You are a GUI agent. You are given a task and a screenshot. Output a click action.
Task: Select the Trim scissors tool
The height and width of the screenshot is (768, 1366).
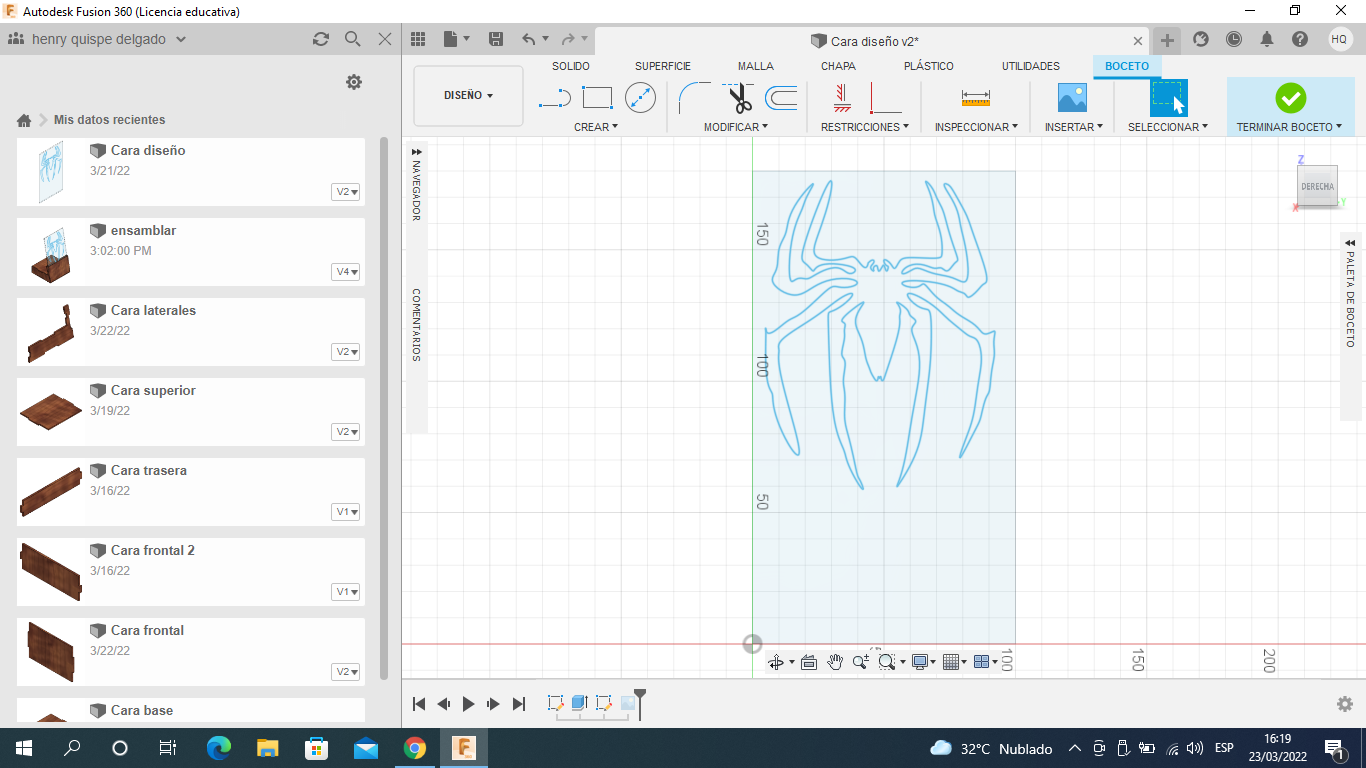click(x=739, y=98)
